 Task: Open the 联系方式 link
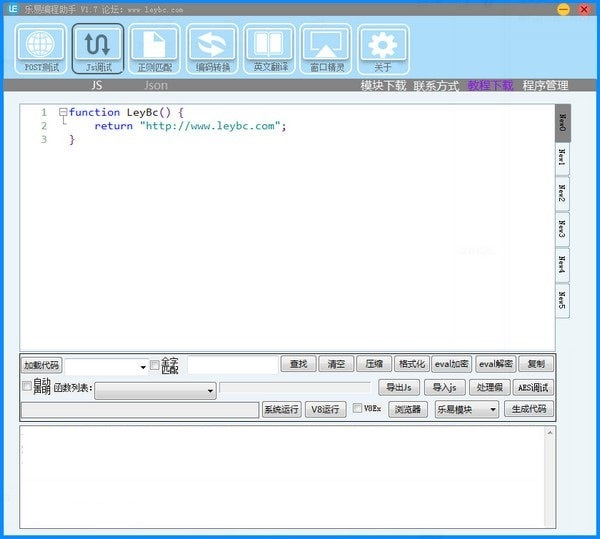(x=436, y=85)
